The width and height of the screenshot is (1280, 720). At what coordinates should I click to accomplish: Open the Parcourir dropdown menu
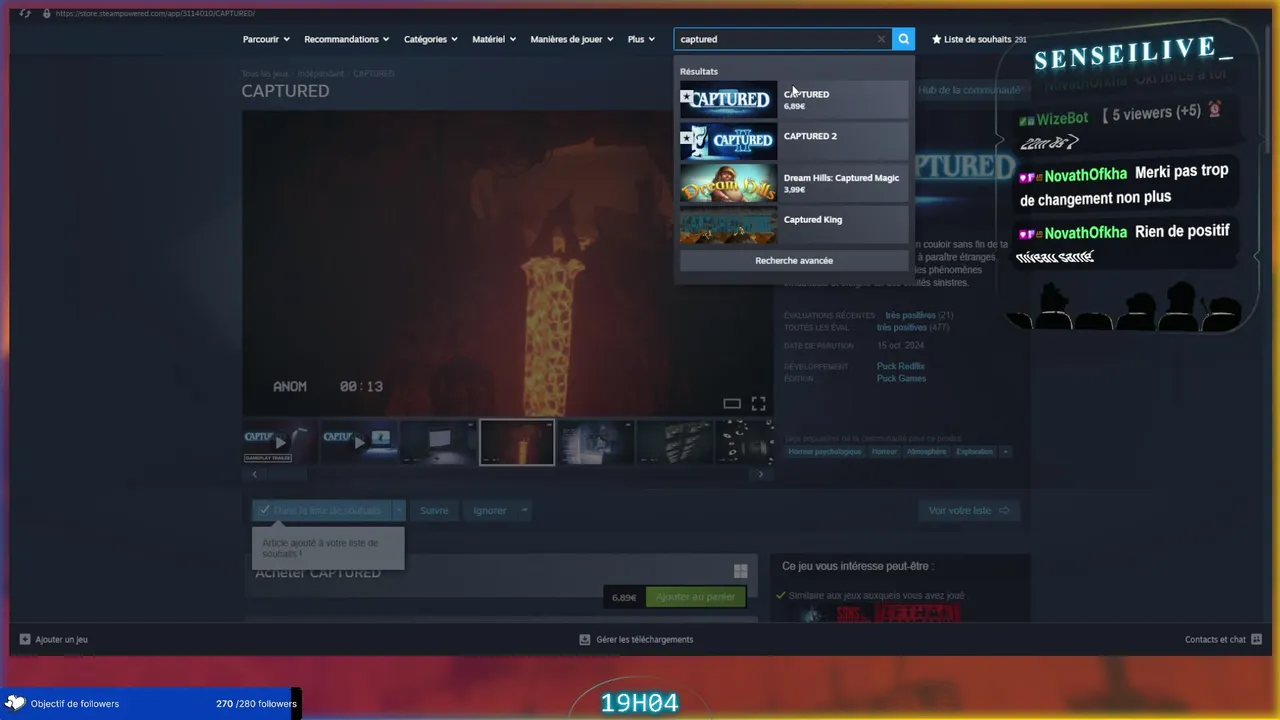coord(266,39)
